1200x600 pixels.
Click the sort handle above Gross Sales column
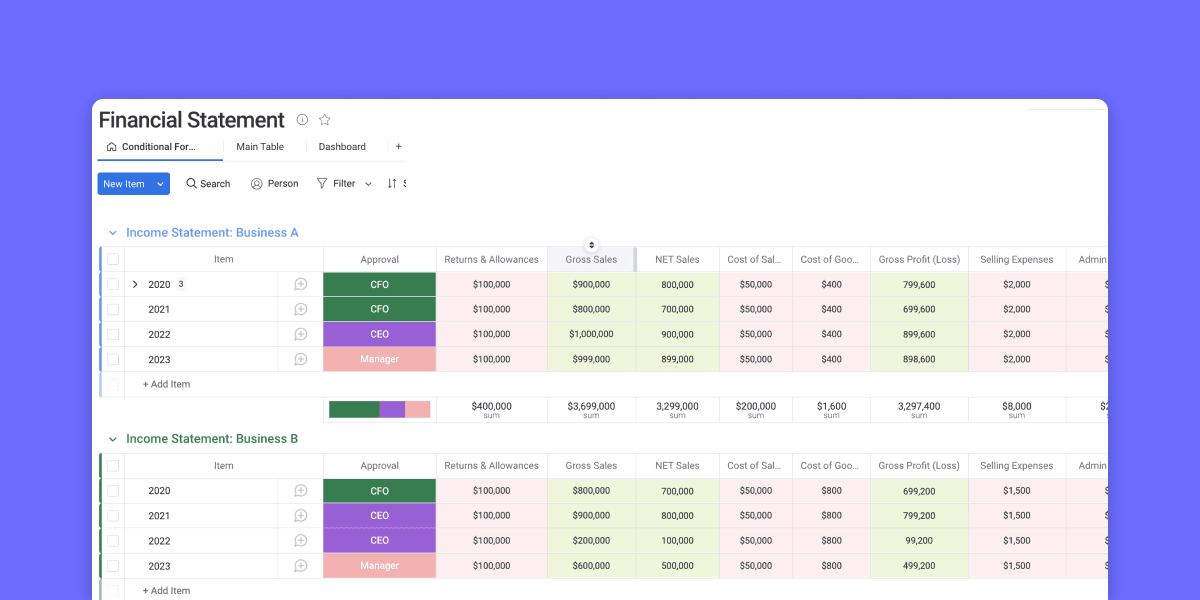[591, 245]
